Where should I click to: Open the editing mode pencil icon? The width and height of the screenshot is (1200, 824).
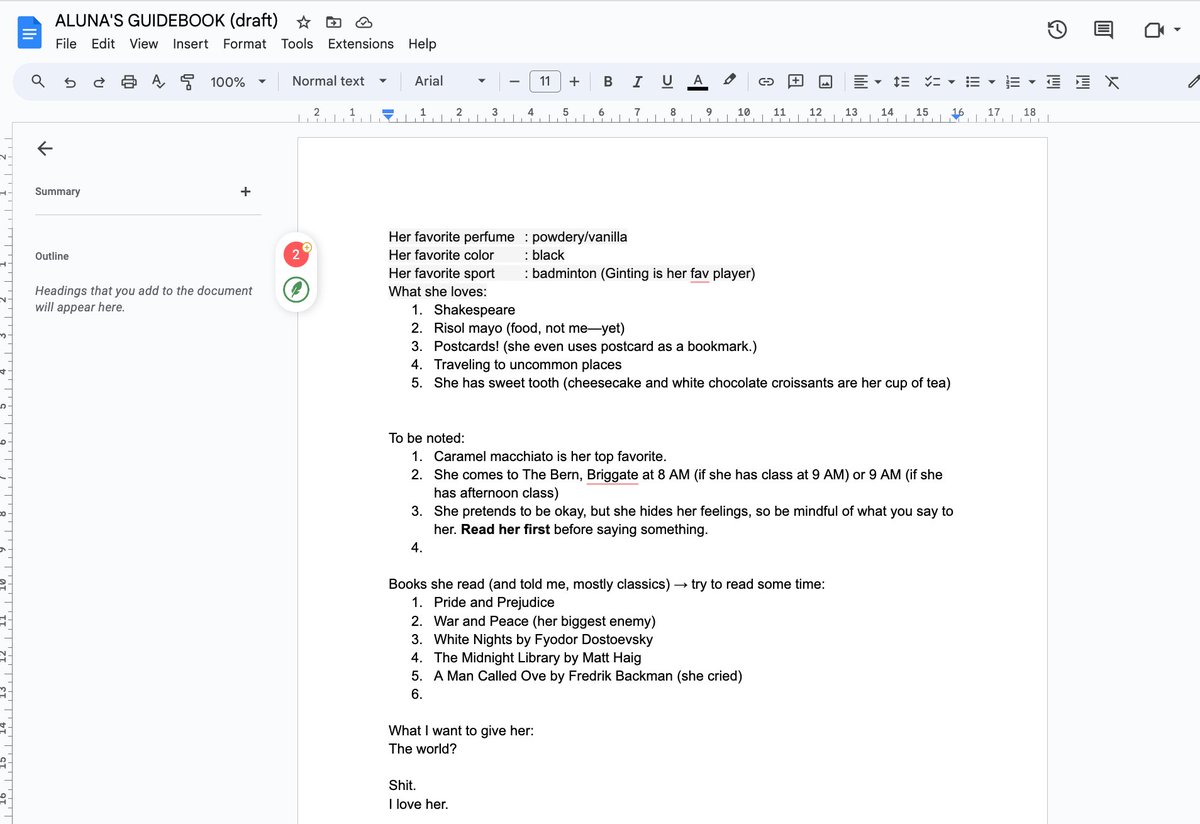[1192, 82]
